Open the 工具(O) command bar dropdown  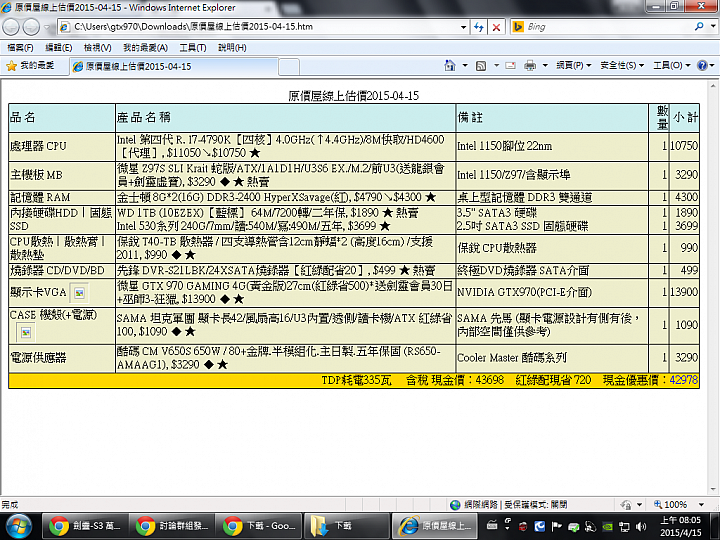[672, 66]
